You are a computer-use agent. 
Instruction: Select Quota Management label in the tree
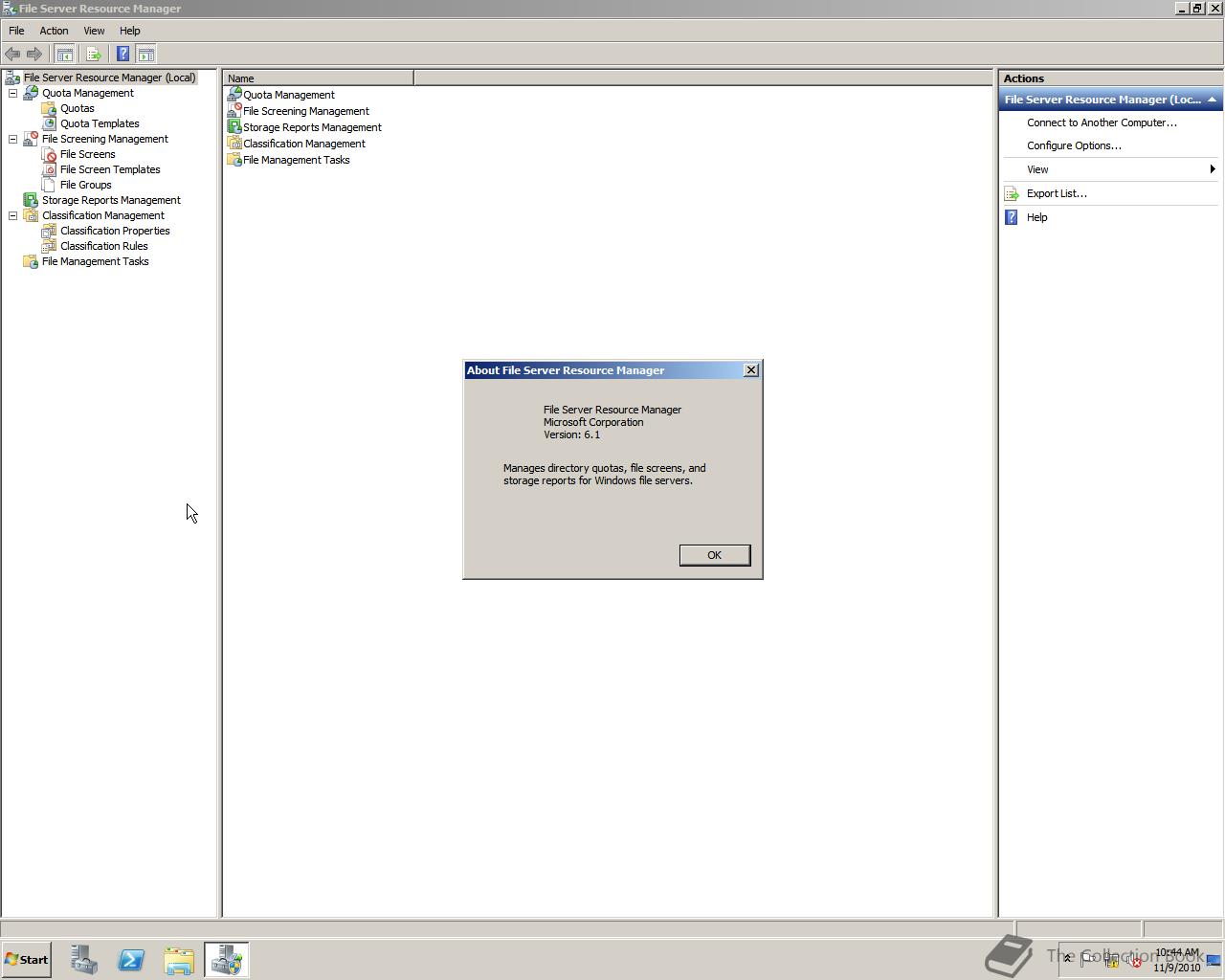88,93
